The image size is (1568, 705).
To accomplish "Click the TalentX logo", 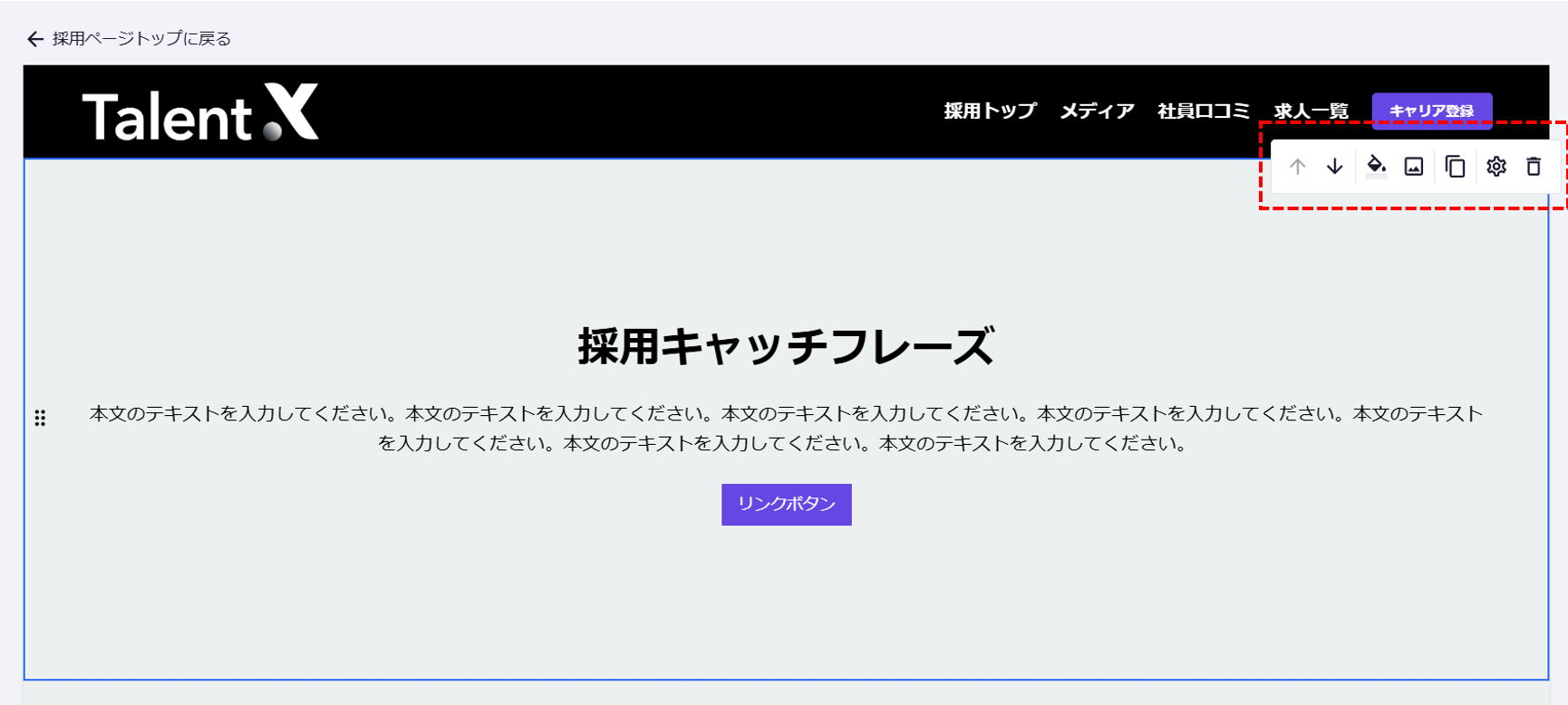I will click(x=200, y=114).
